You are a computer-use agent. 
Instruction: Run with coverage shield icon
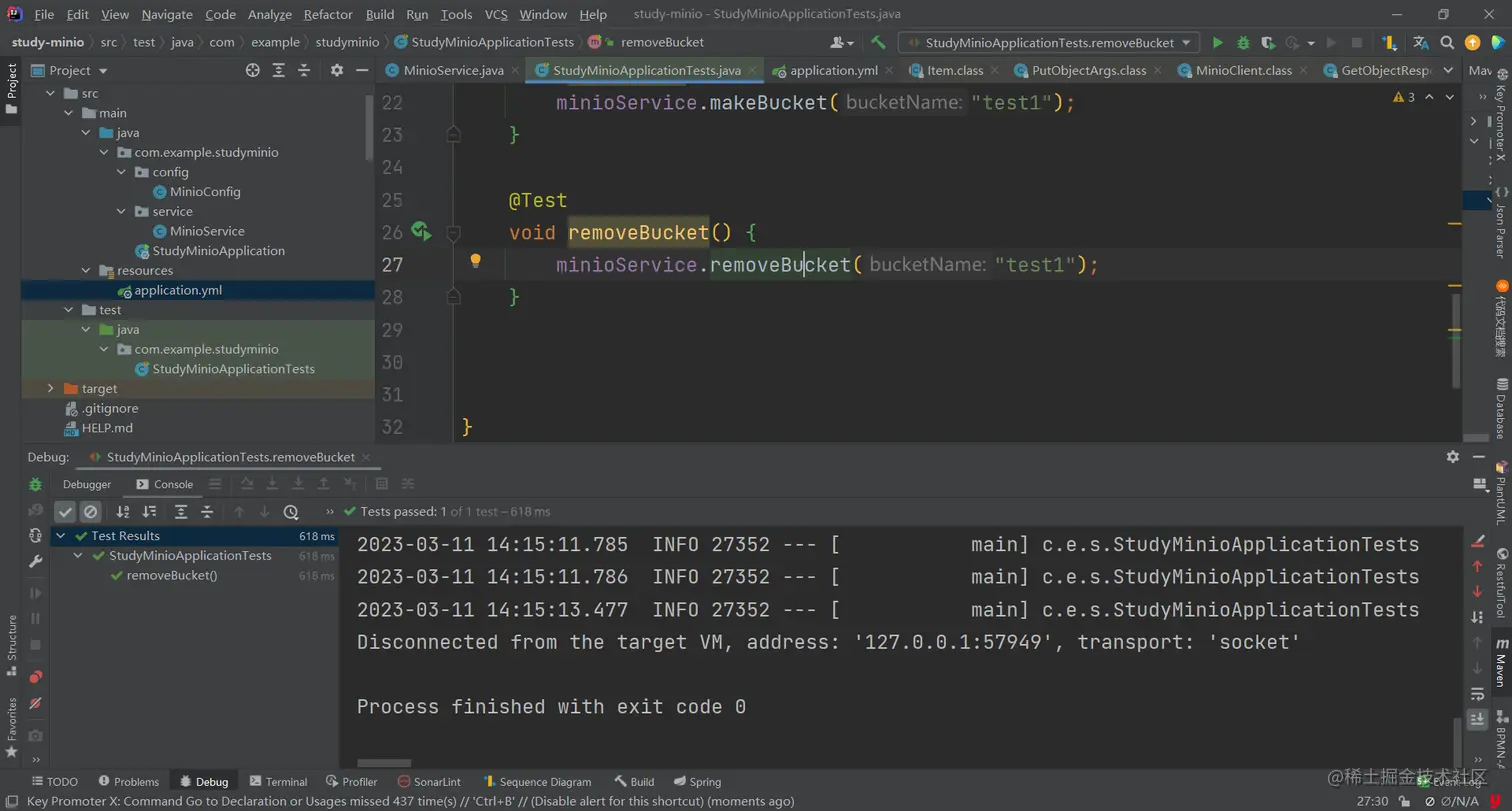(1267, 43)
